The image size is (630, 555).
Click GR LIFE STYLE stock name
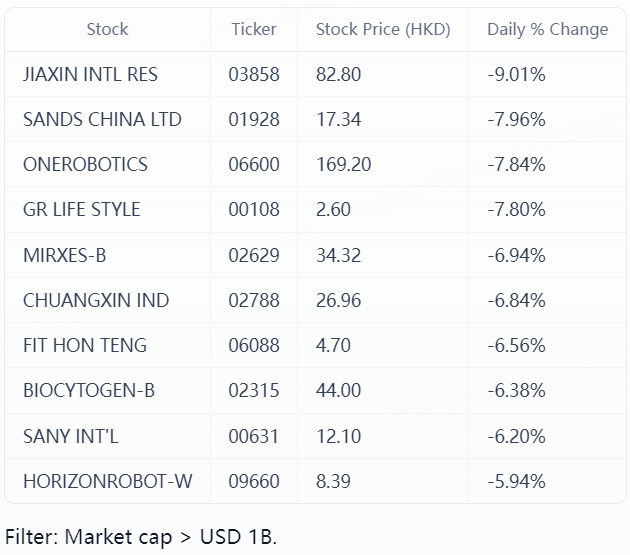[81, 210]
